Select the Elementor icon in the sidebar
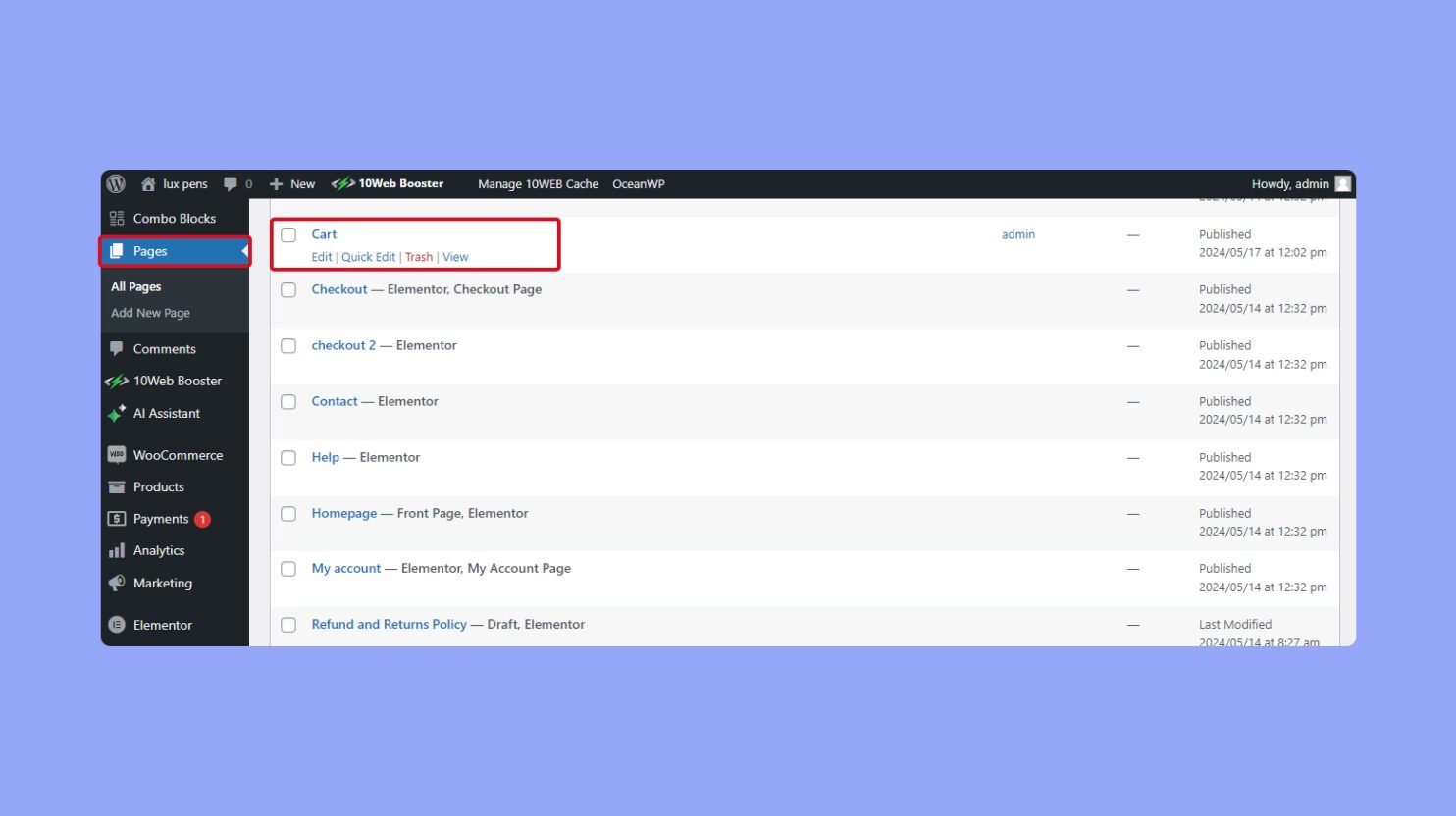The height and width of the screenshot is (816, 1456). tap(117, 625)
